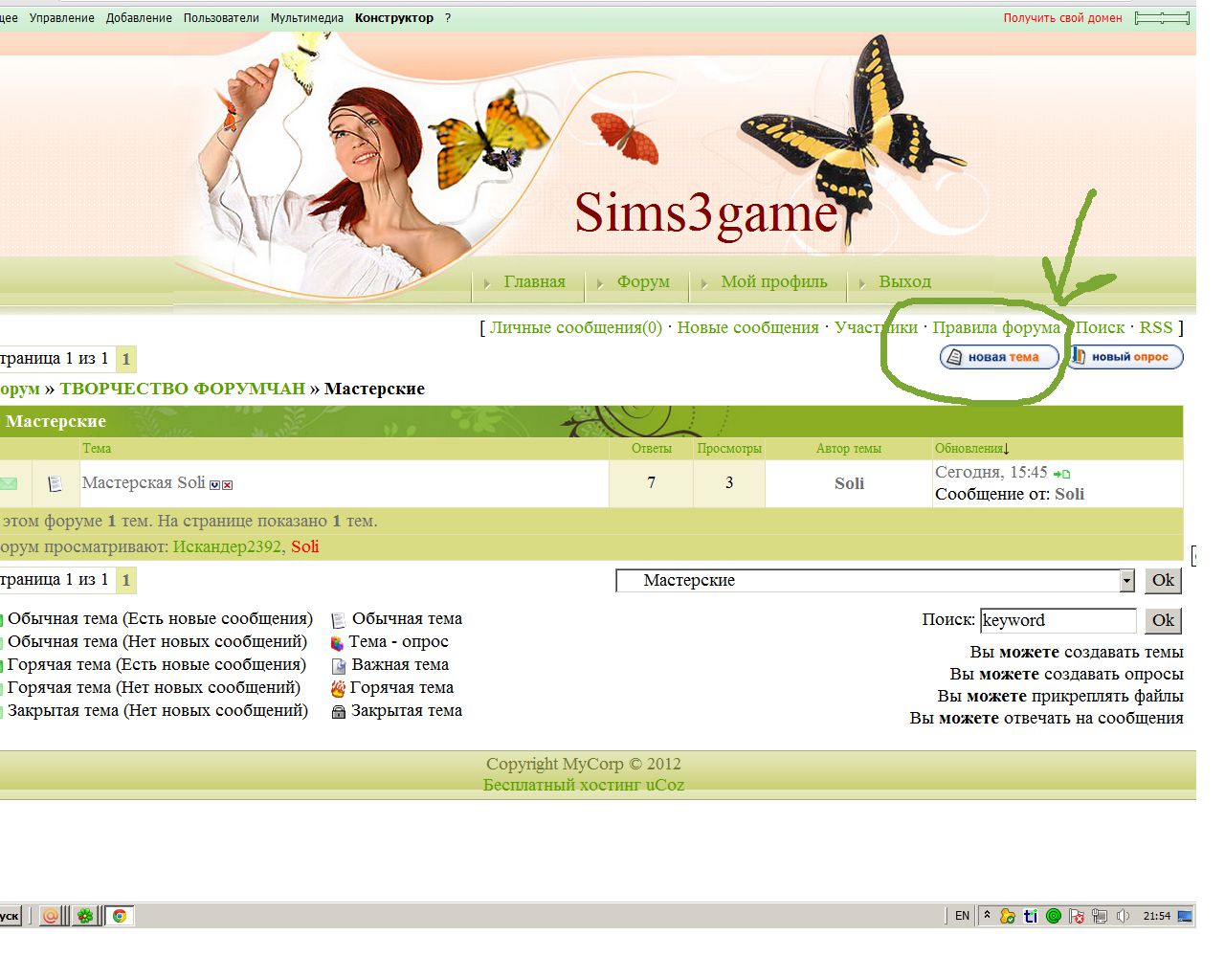Click 'Обычная тема' legend document icon

point(338,620)
